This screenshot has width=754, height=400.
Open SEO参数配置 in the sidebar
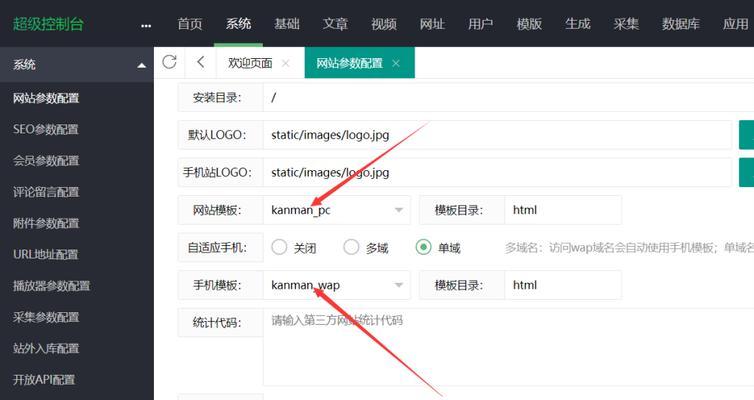46,129
